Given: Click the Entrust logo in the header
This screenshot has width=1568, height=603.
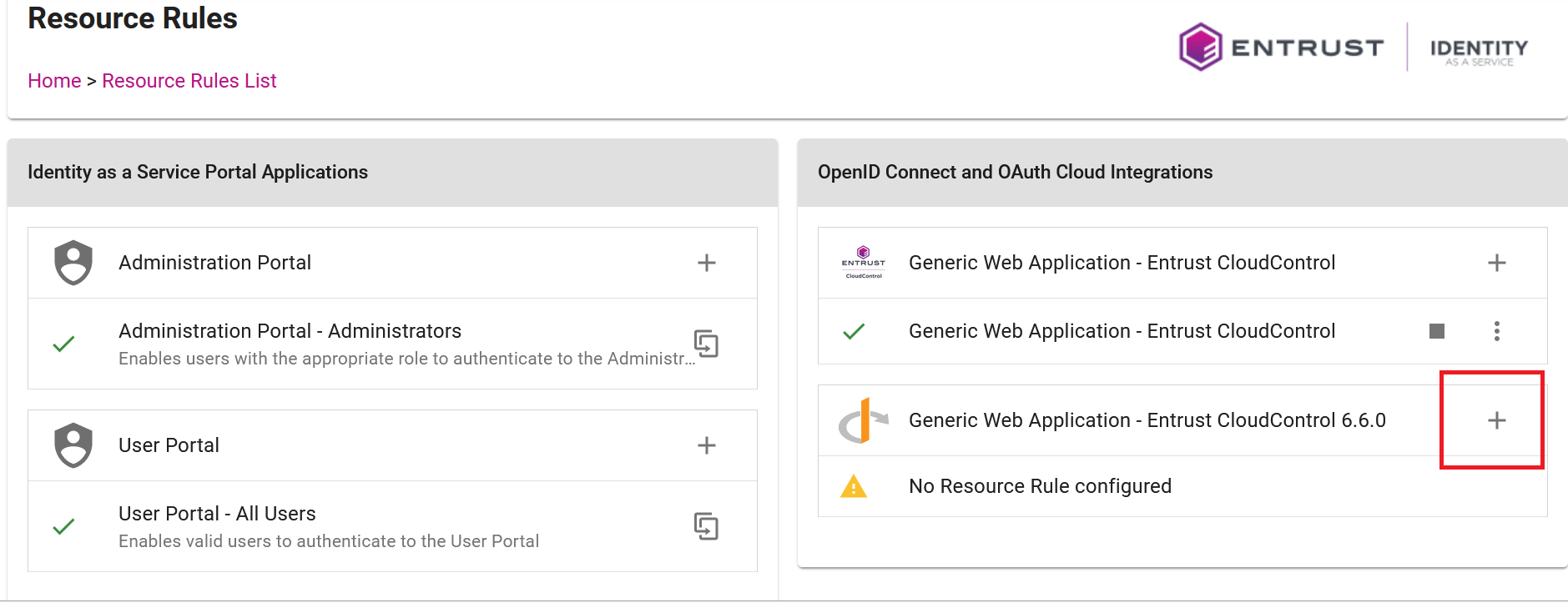Looking at the screenshot, I should point(1281,47).
